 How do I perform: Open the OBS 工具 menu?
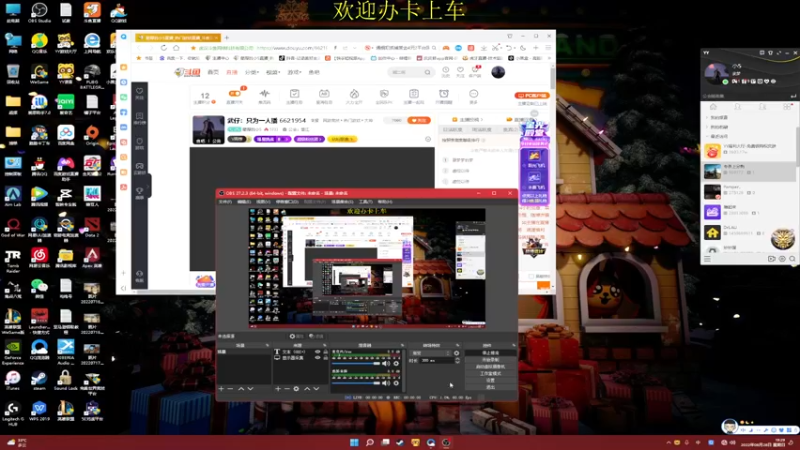pyautogui.click(x=365, y=202)
